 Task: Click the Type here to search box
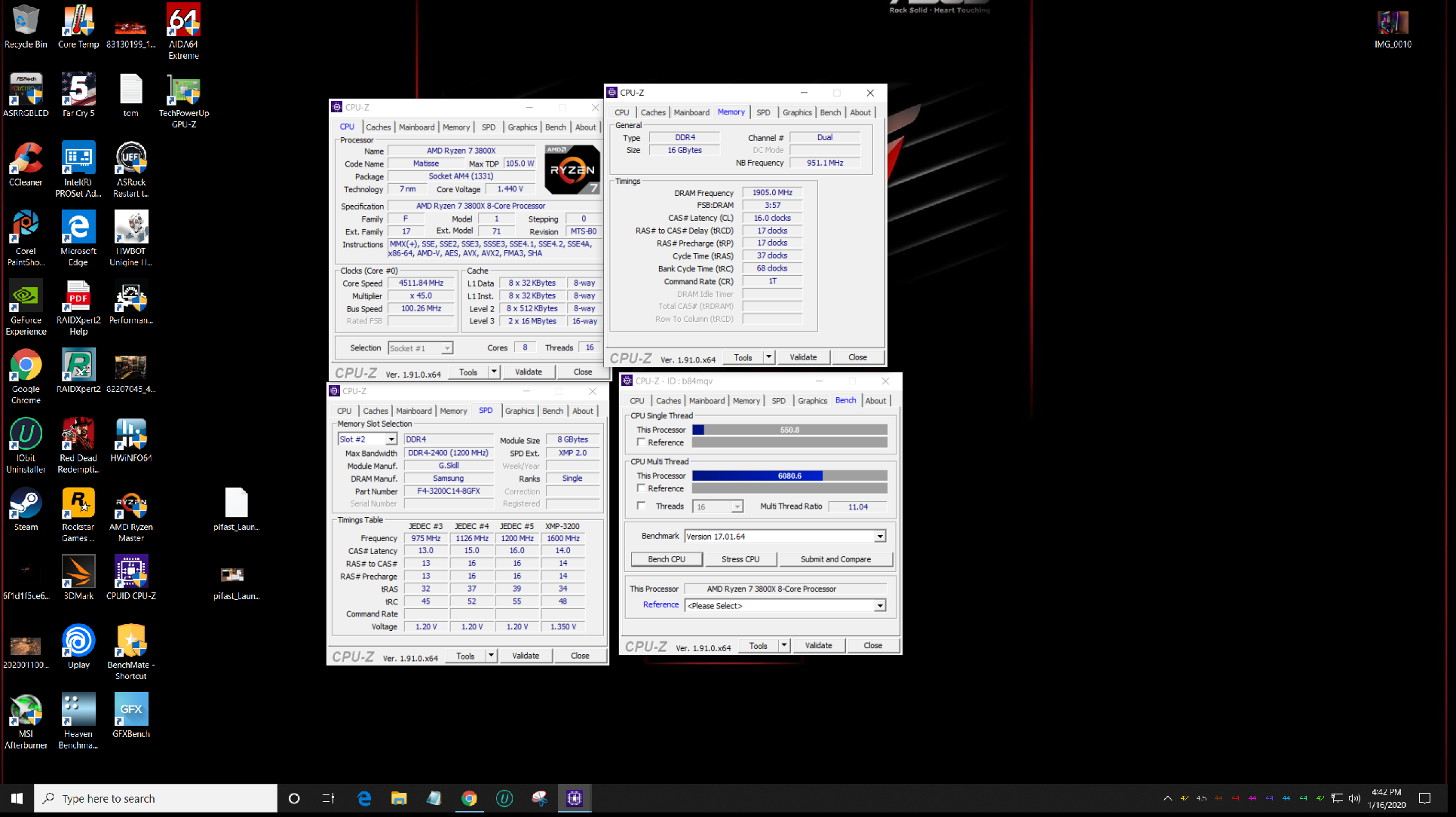156,798
